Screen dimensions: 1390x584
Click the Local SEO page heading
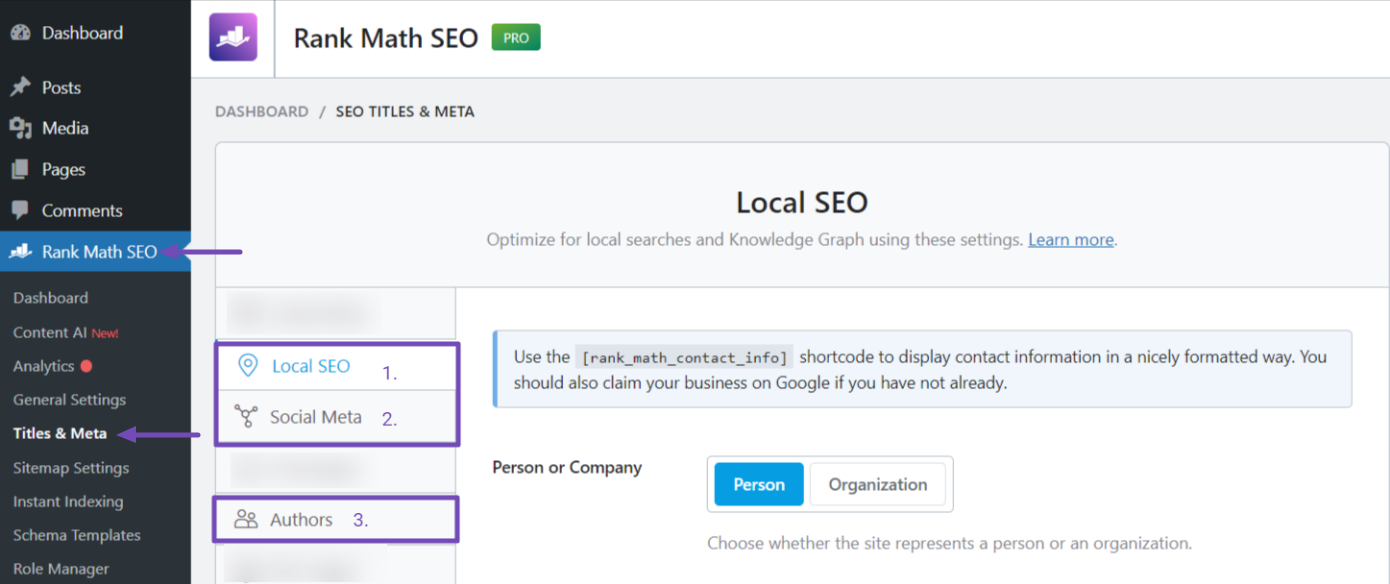802,202
